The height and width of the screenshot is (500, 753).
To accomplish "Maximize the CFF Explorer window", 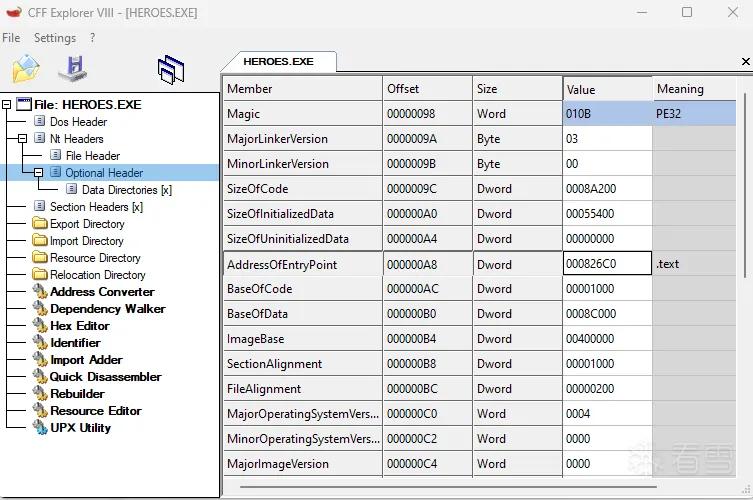I will click(687, 12).
